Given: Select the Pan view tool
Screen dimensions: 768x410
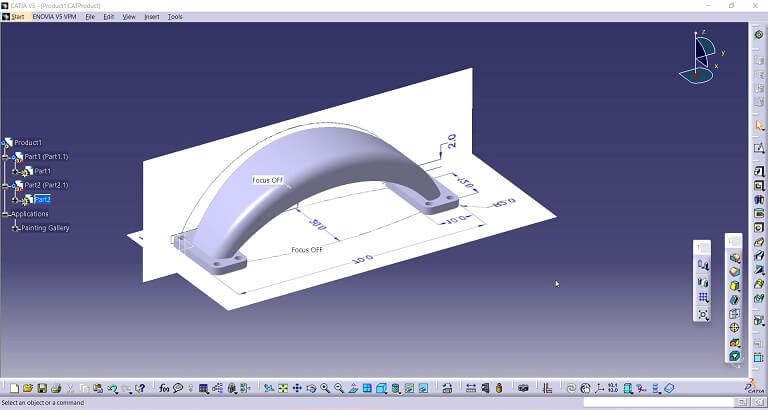Looking at the screenshot, I should [297, 388].
